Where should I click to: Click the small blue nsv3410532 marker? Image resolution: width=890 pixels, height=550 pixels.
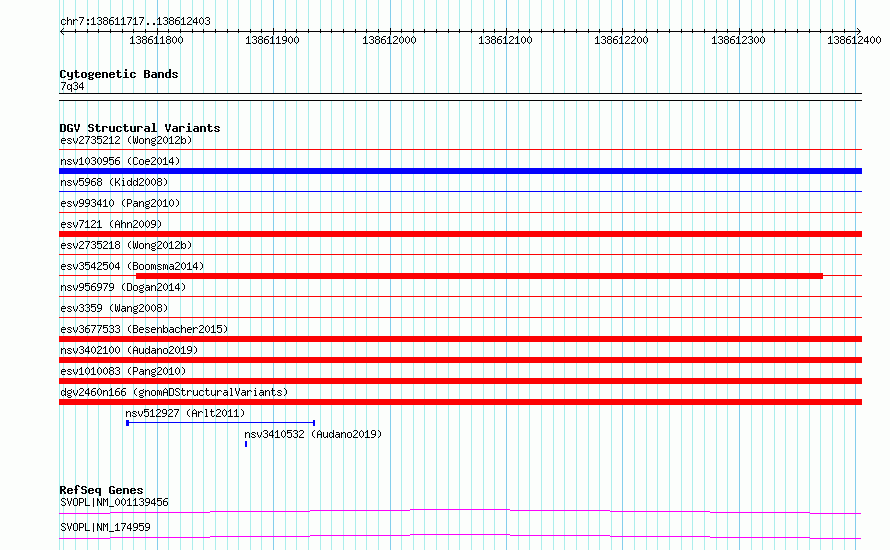click(x=246, y=444)
